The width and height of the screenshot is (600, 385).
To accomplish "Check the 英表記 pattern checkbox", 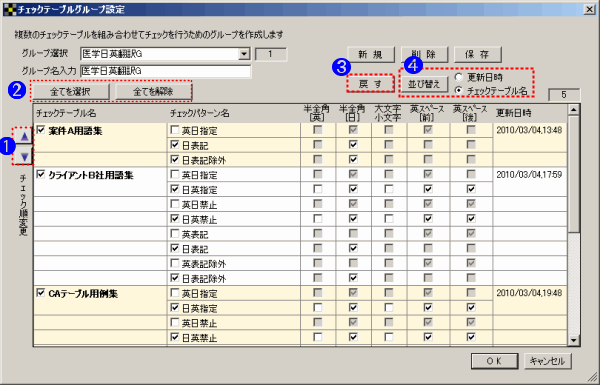I will [x=175, y=233].
